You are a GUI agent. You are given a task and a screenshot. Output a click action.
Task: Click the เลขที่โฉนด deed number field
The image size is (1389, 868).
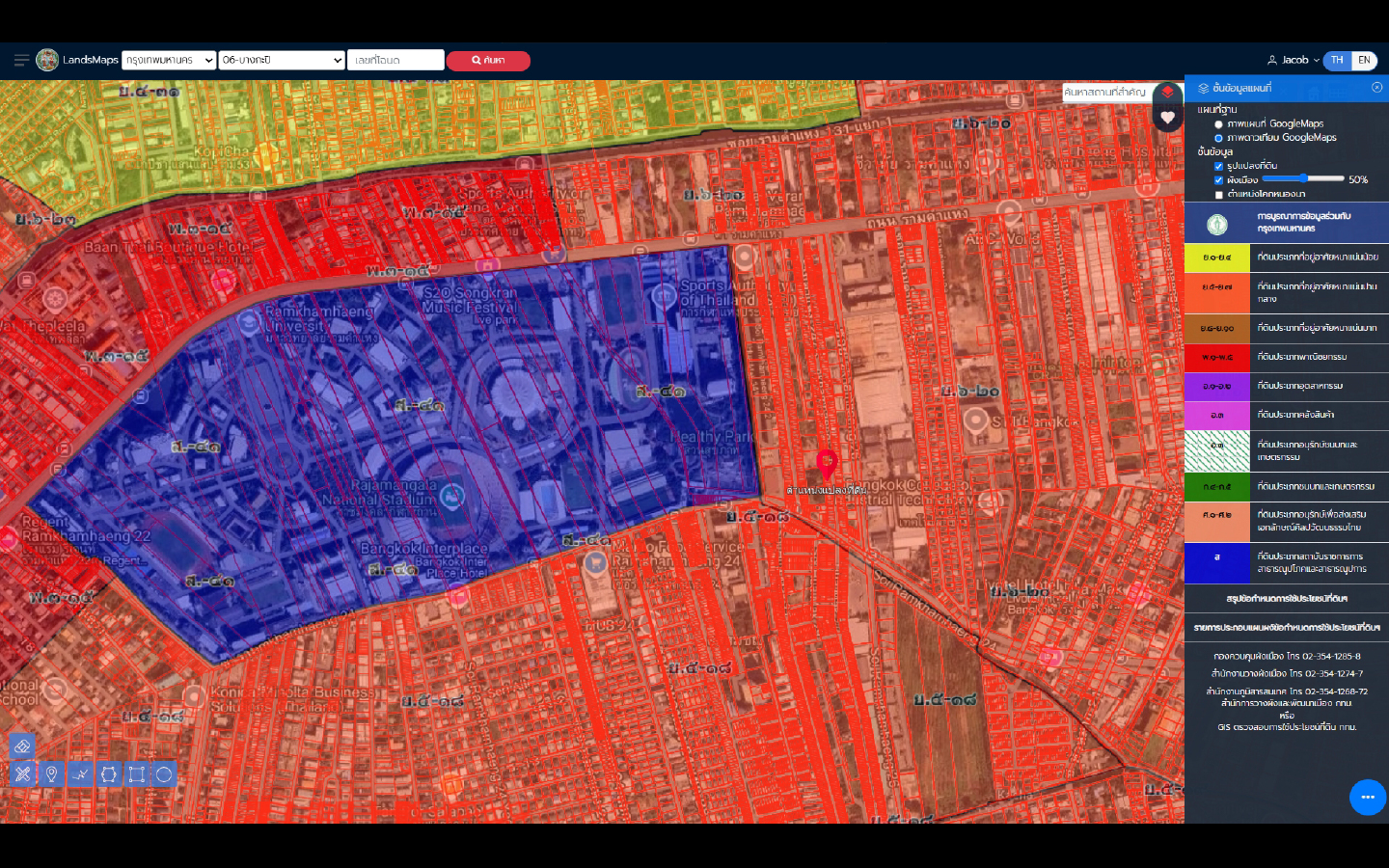(395, 60)
